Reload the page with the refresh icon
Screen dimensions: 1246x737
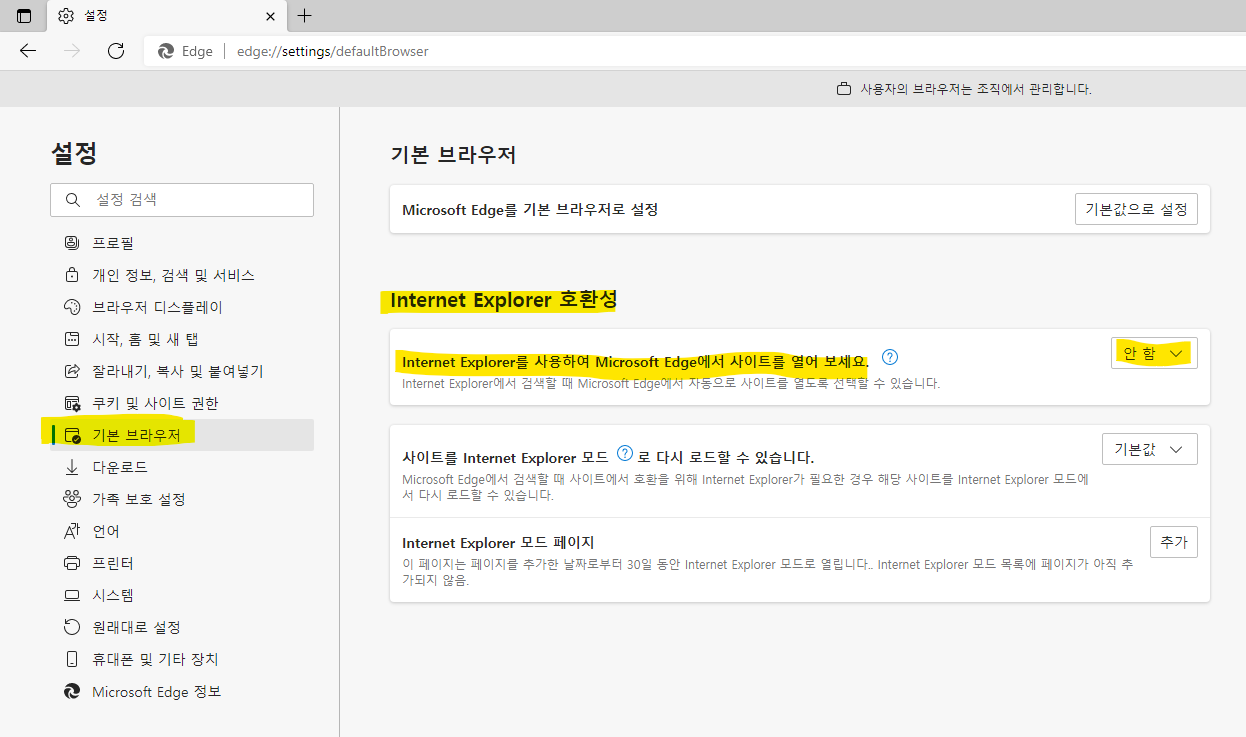(116, 51)
